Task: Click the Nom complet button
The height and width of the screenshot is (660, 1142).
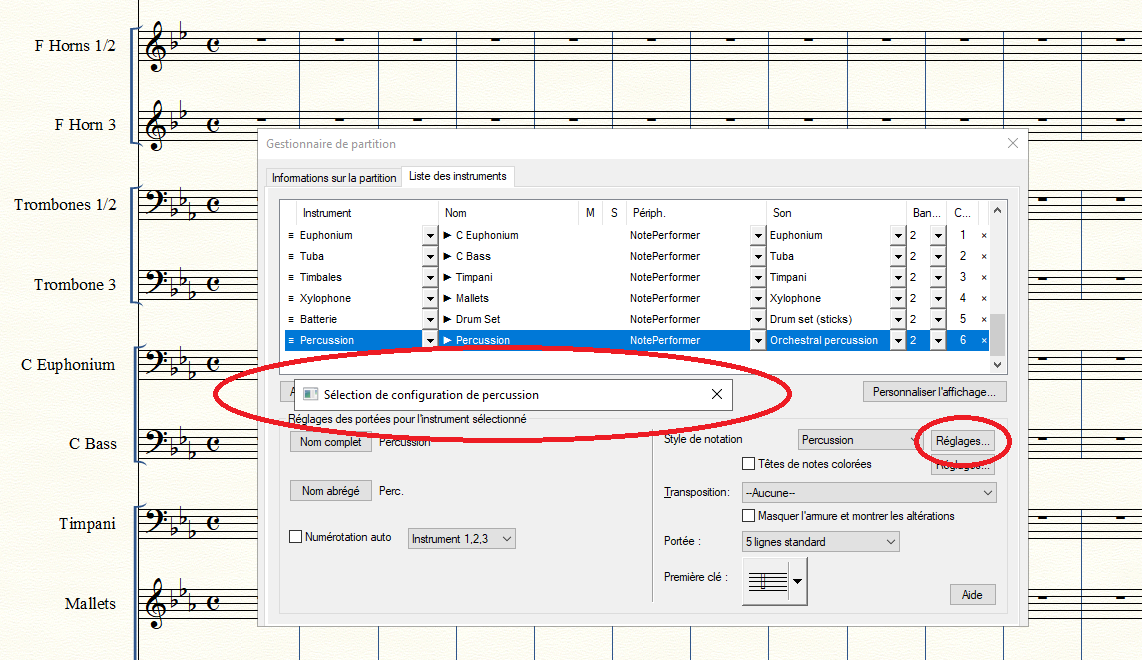Action: (331, 442)
